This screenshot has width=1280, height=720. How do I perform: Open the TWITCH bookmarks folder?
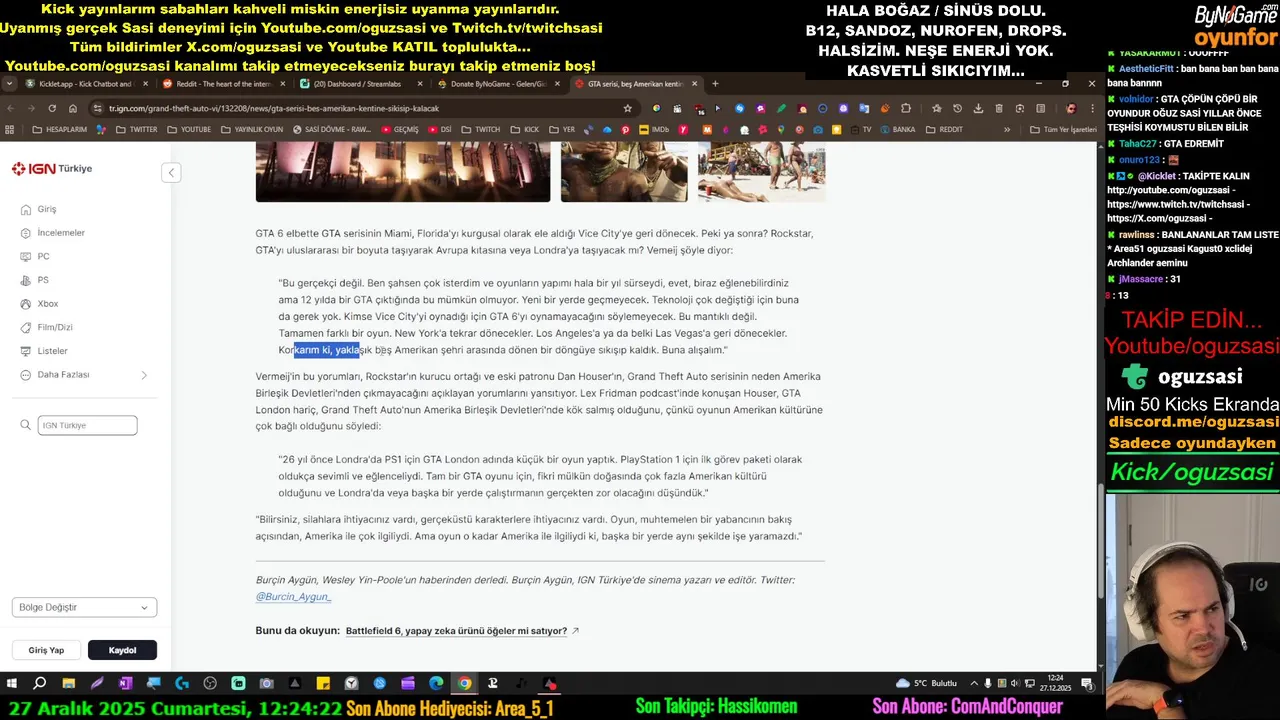480,129
